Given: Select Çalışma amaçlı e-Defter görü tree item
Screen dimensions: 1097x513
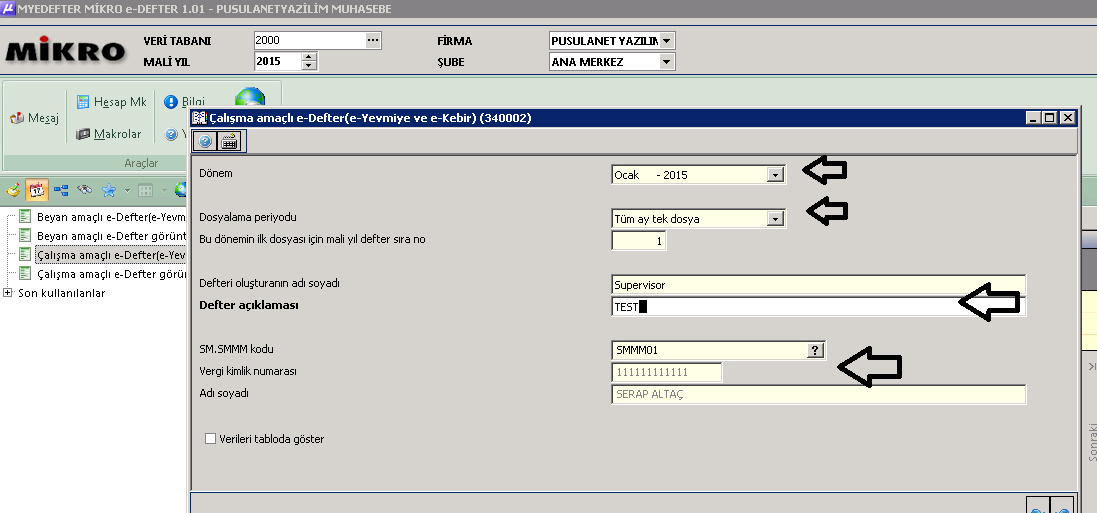Looking at the screenshot, I should pyautogui.click(x=104, y=274).
